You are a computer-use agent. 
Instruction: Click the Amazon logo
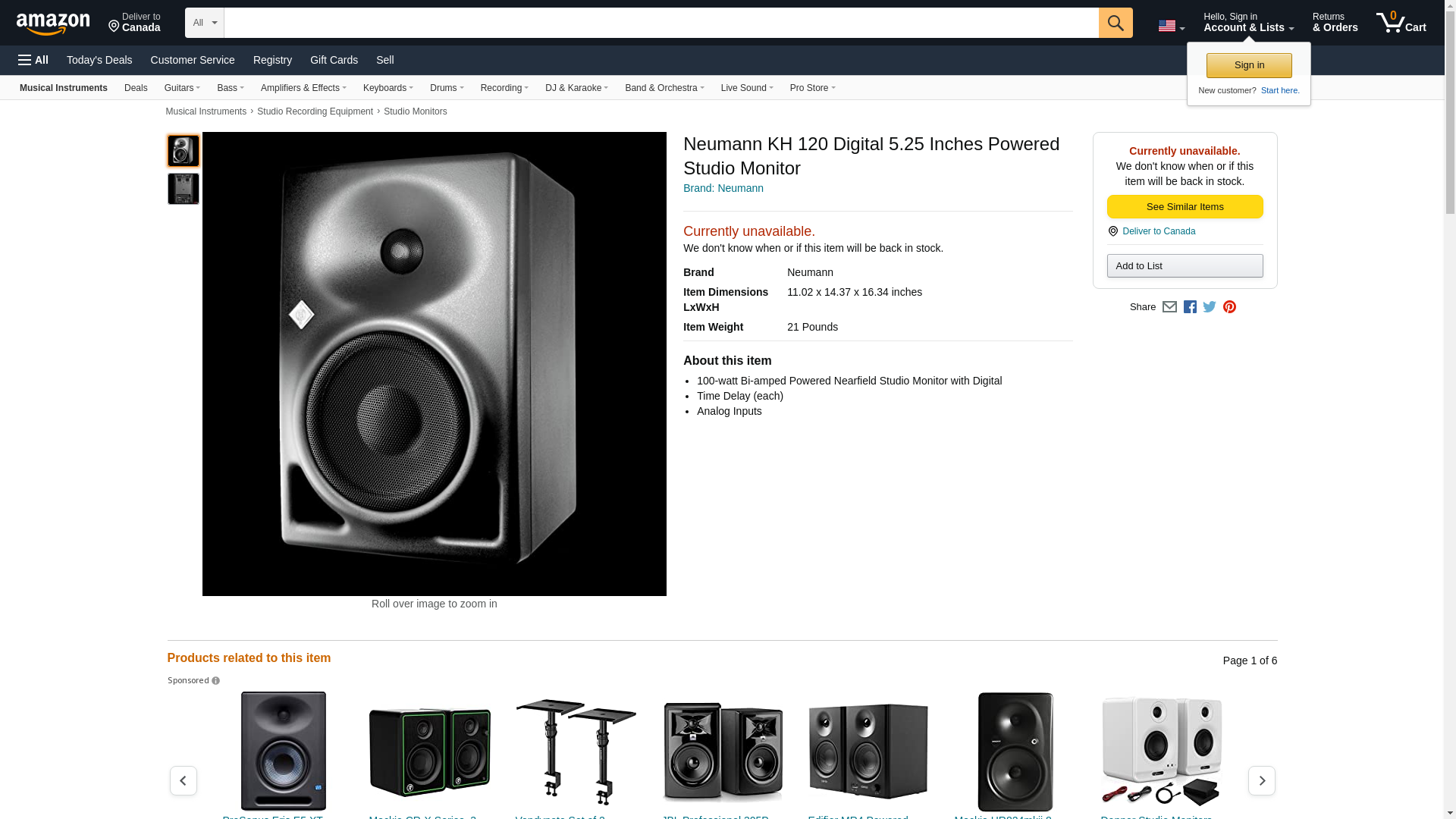(53, 24)
